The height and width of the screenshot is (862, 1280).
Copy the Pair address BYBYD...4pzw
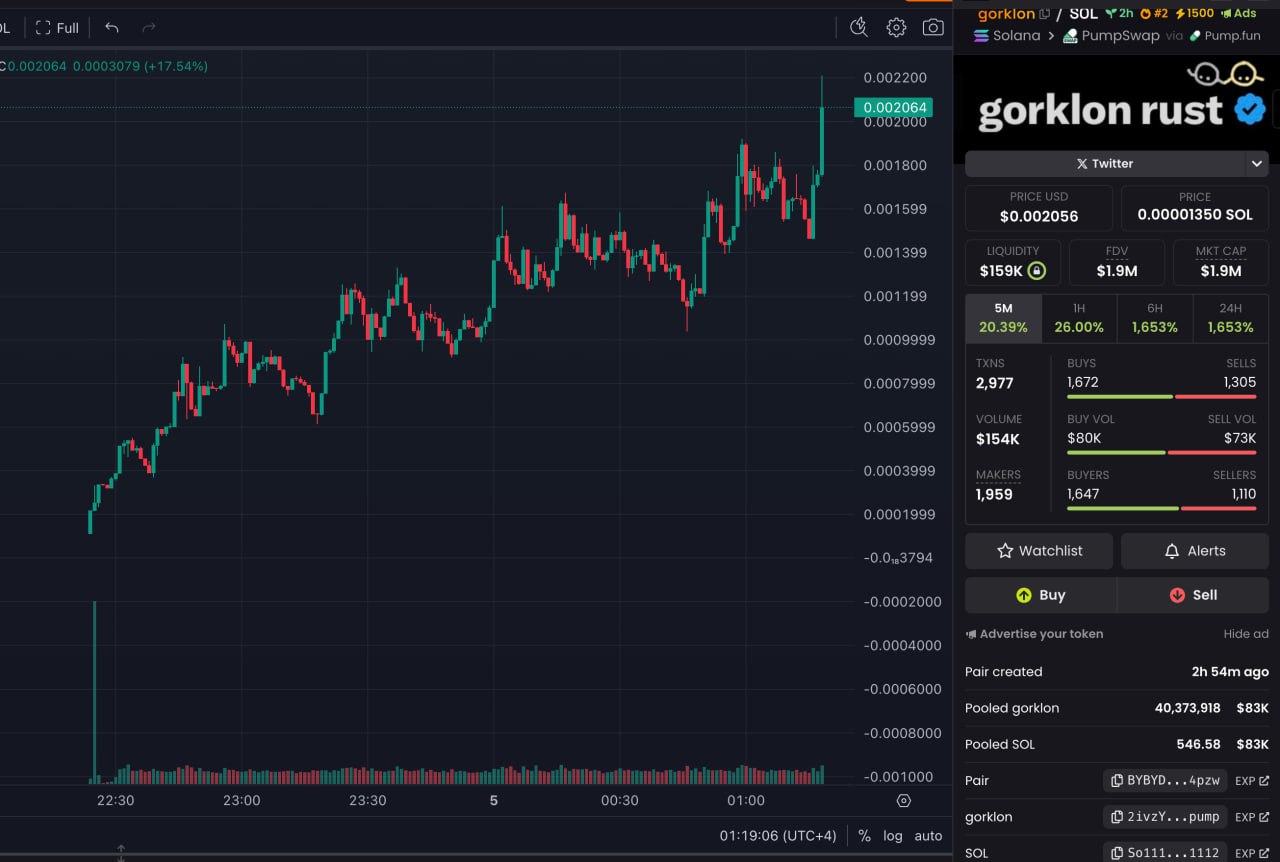pos(1165,781)
